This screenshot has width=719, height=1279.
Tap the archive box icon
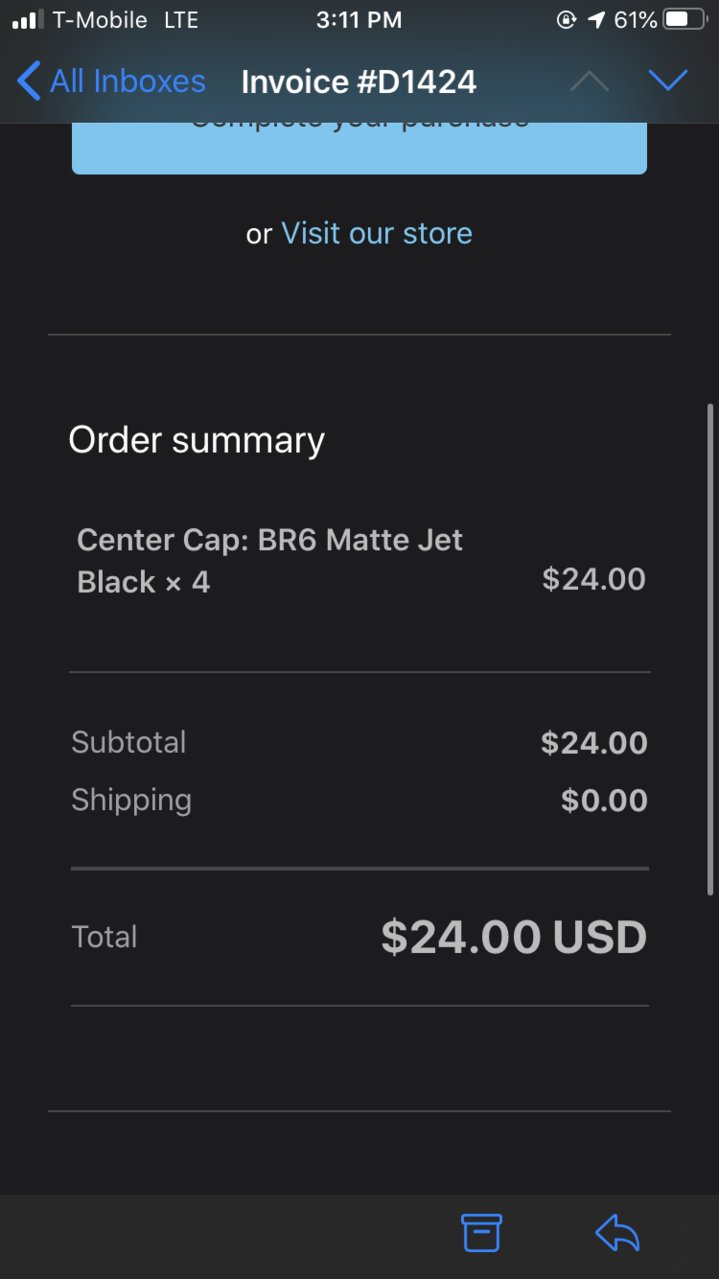pos(481,1233)
